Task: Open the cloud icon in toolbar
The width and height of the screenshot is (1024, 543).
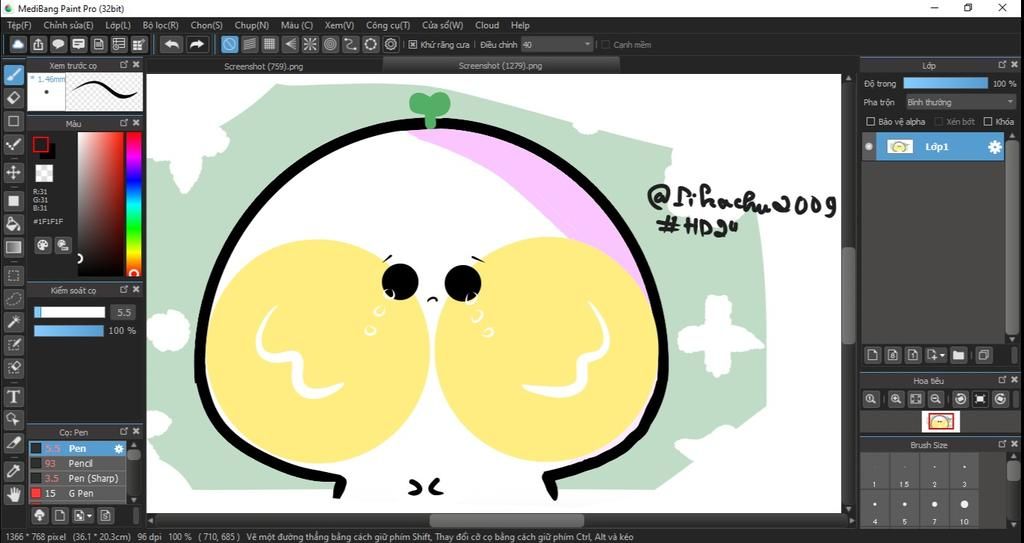Action: pyautogui.click(x=18, y=44)
